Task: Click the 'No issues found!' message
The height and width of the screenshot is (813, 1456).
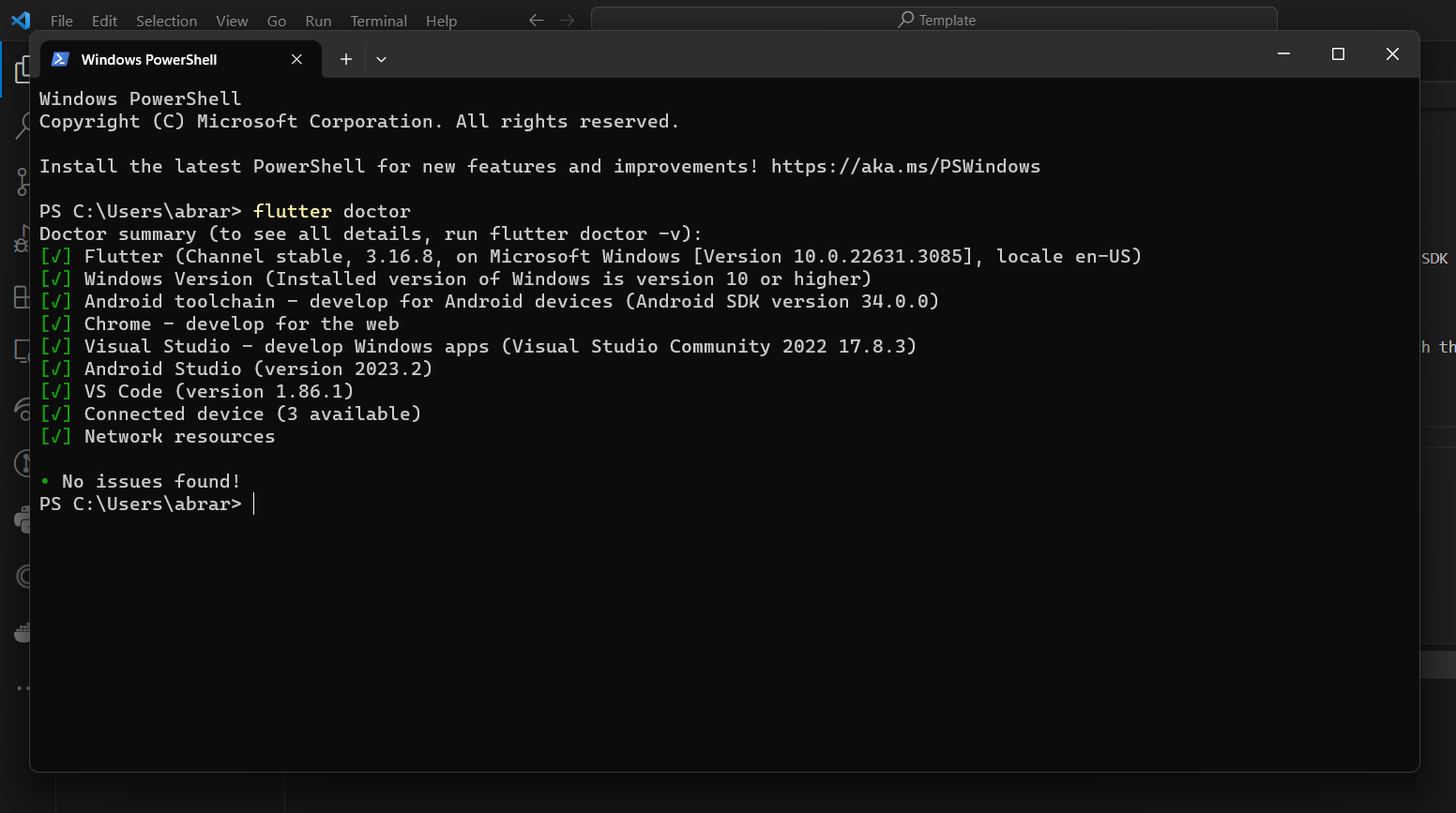Action: 150,482
